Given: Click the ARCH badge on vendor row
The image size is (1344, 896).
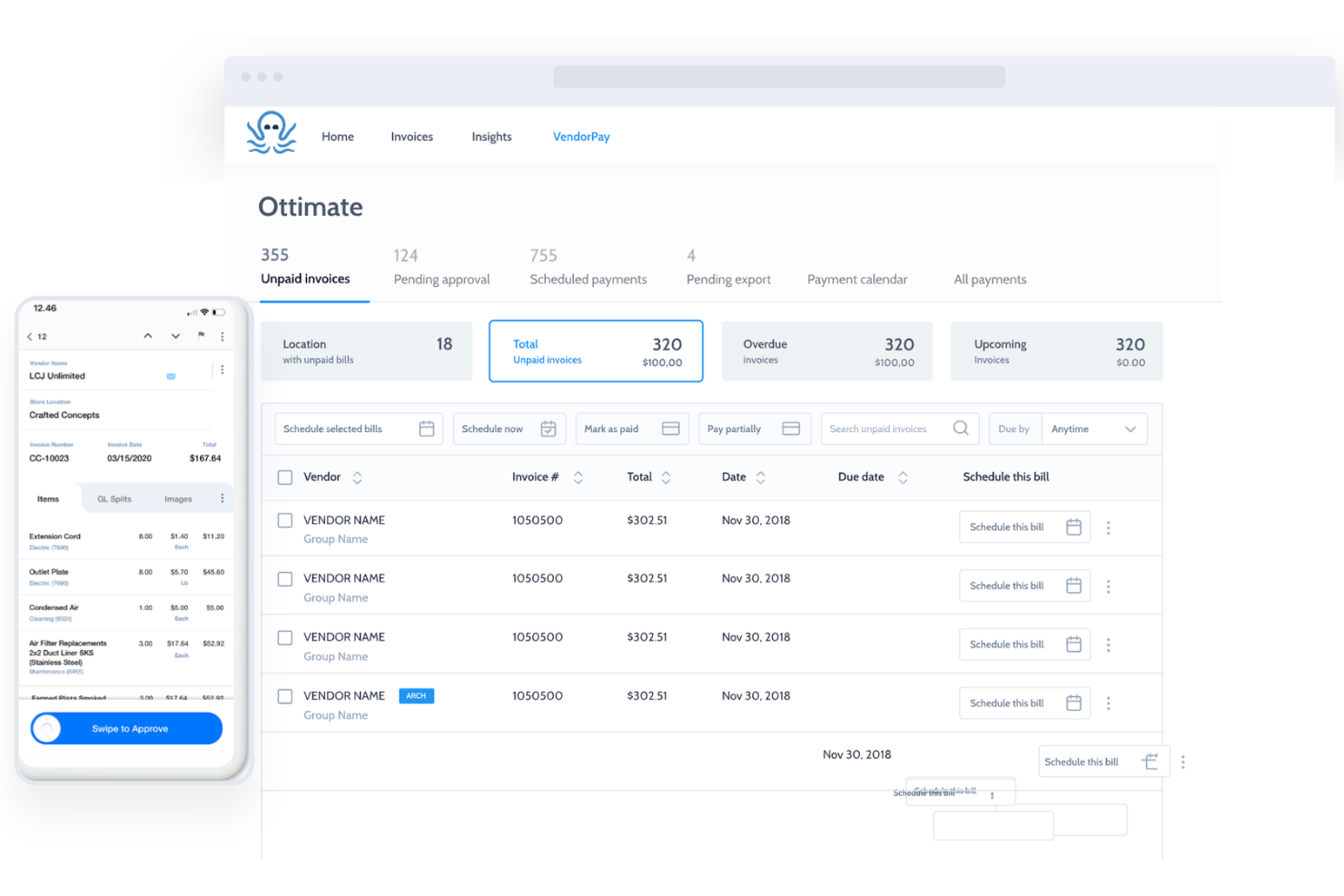Looking at the screenshot, I should tap(416, 696).
